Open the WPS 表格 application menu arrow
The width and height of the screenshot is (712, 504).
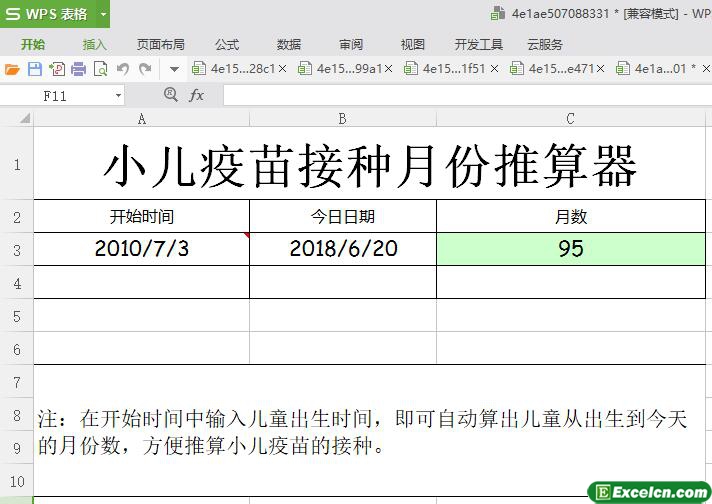[104, 14]
